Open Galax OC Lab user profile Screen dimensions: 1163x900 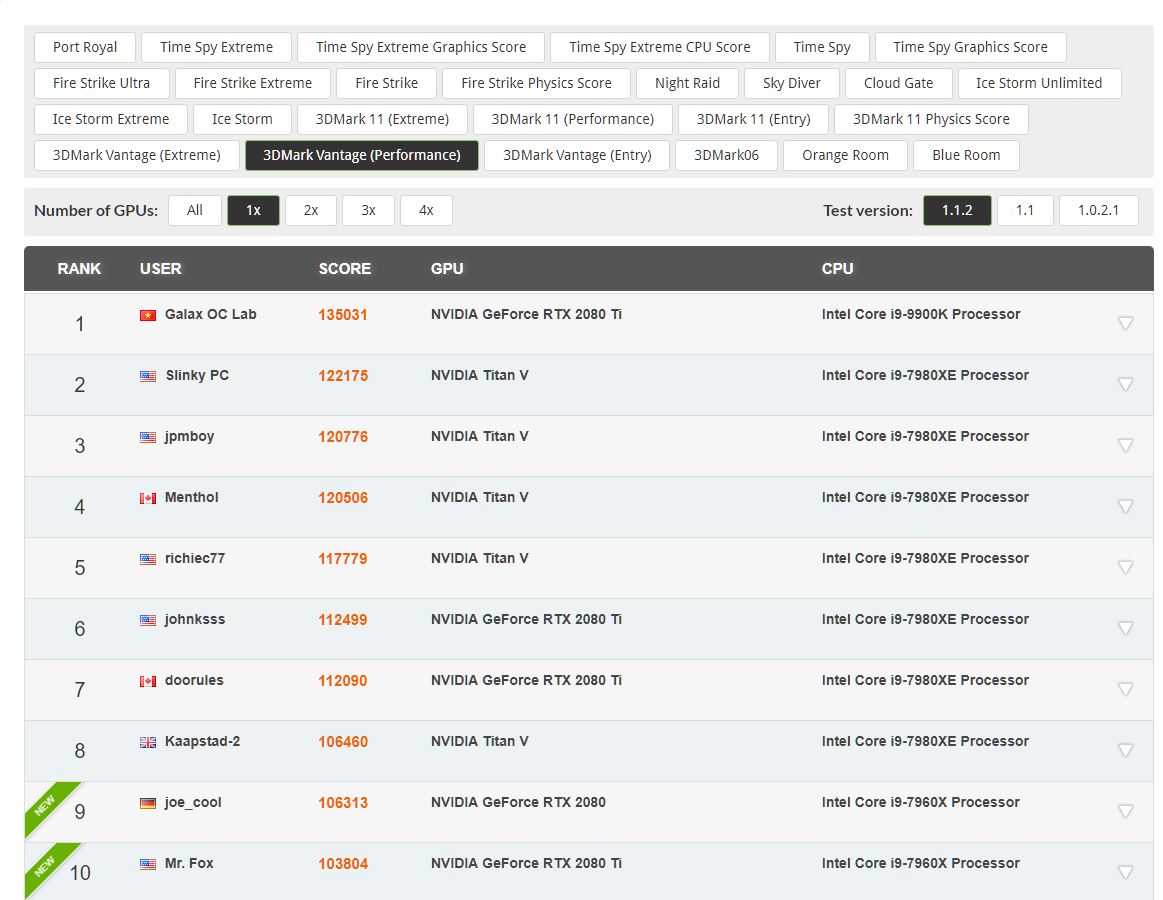pos(211,314)
